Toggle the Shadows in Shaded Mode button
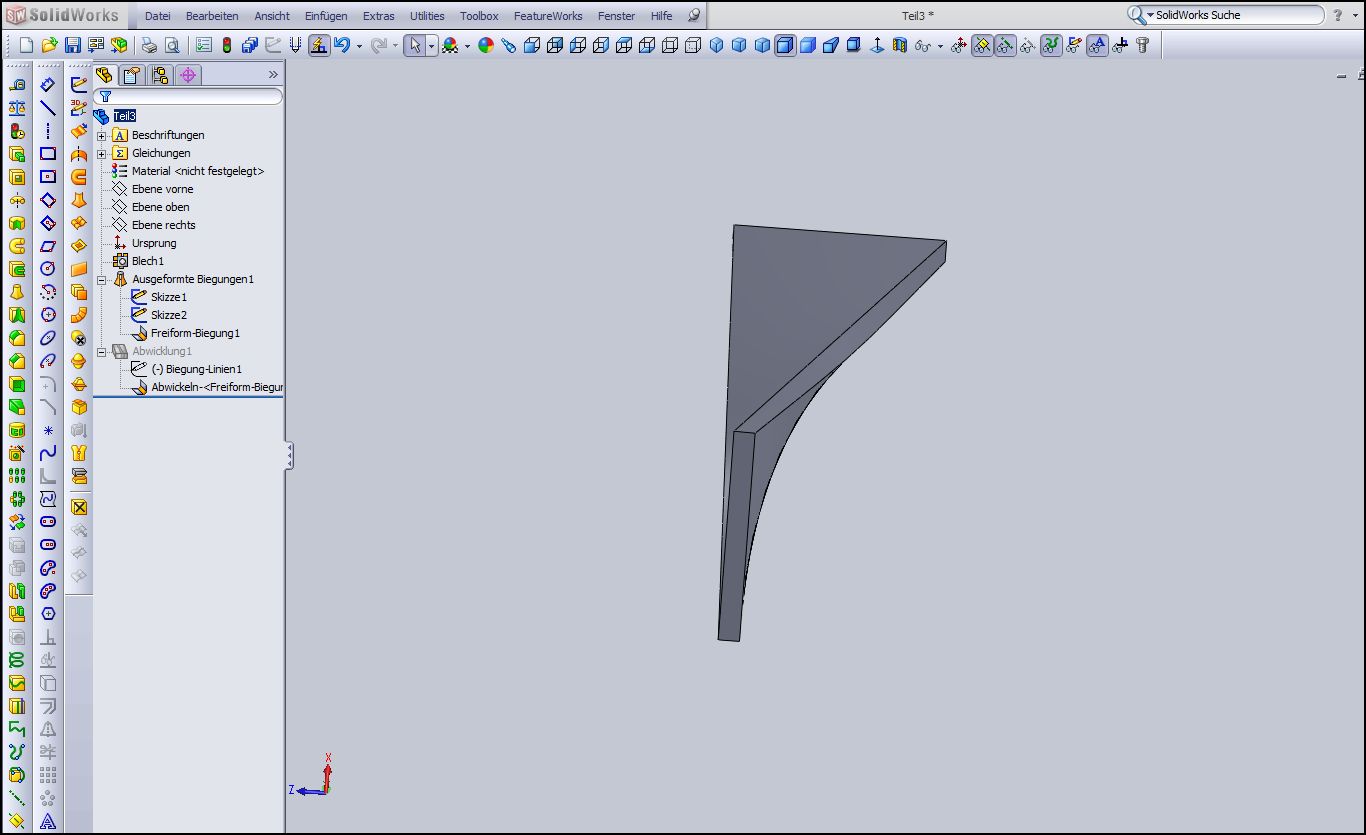The height and width of the screenshot is (835, 1366). point(854,45)
